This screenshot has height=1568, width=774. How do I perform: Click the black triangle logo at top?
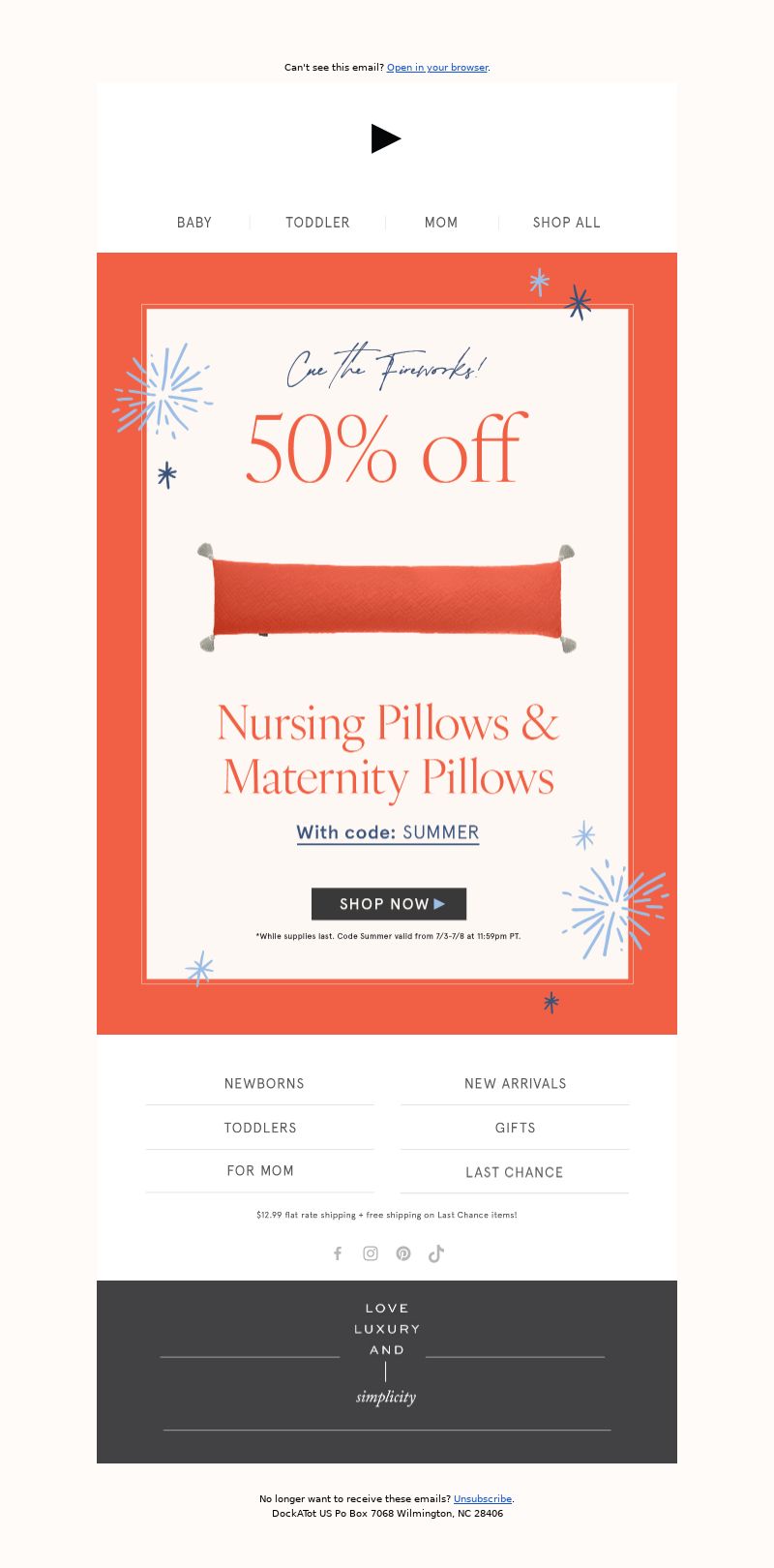(x=386, y=138)
